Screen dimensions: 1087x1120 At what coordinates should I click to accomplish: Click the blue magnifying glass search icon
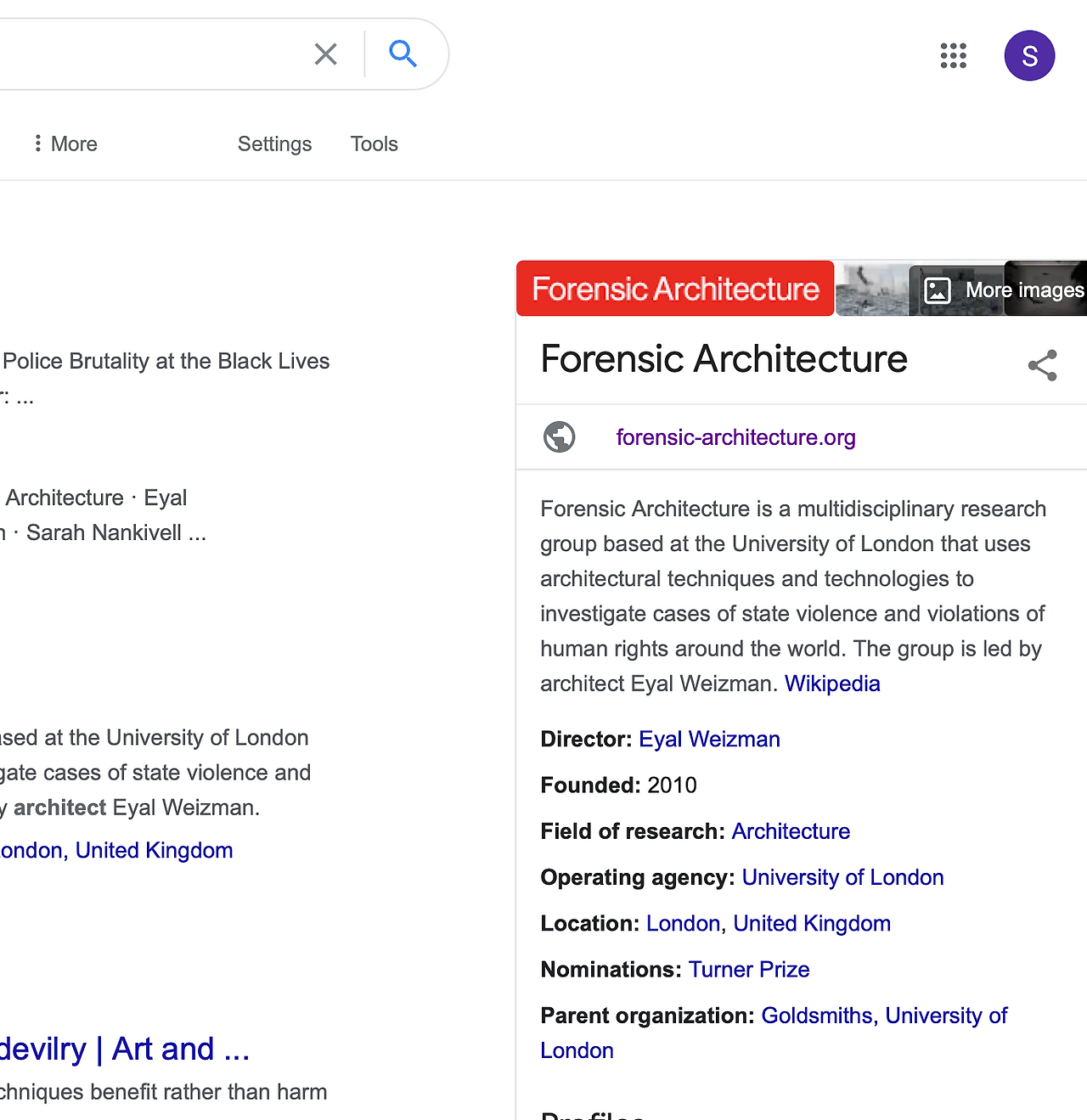403,54
